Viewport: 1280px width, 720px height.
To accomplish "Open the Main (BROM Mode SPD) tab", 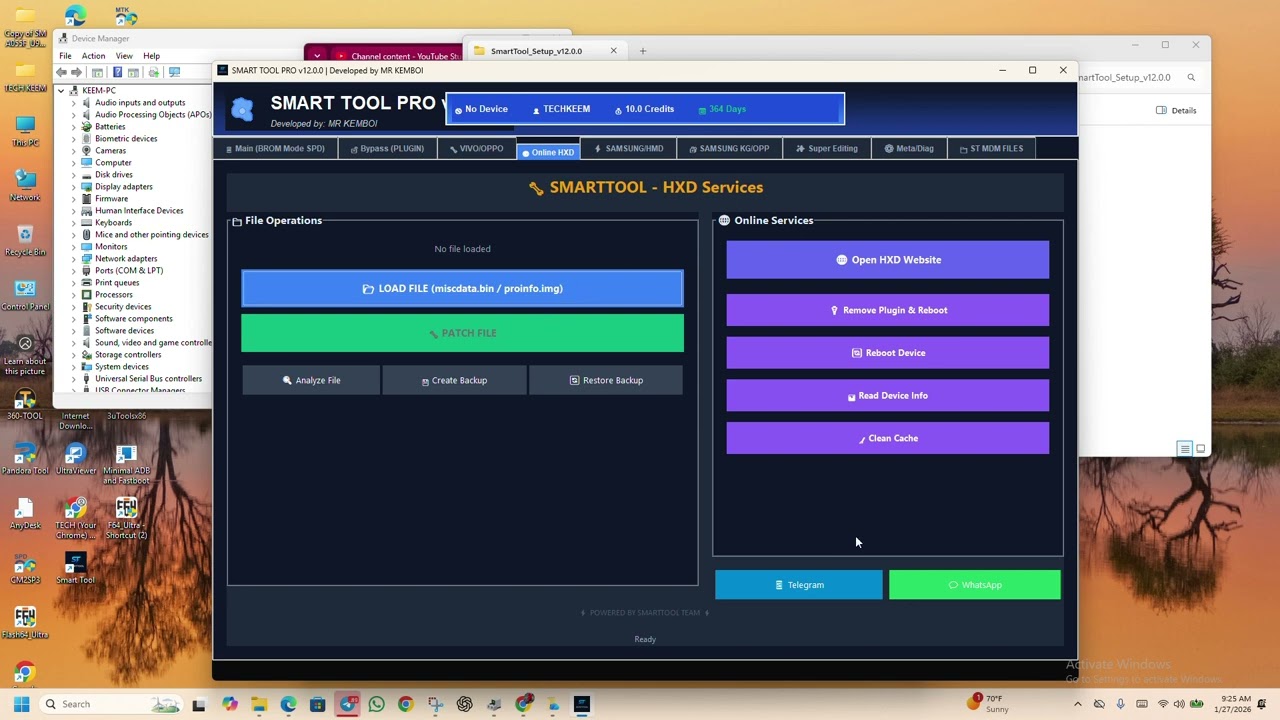I will pos(275,149).
